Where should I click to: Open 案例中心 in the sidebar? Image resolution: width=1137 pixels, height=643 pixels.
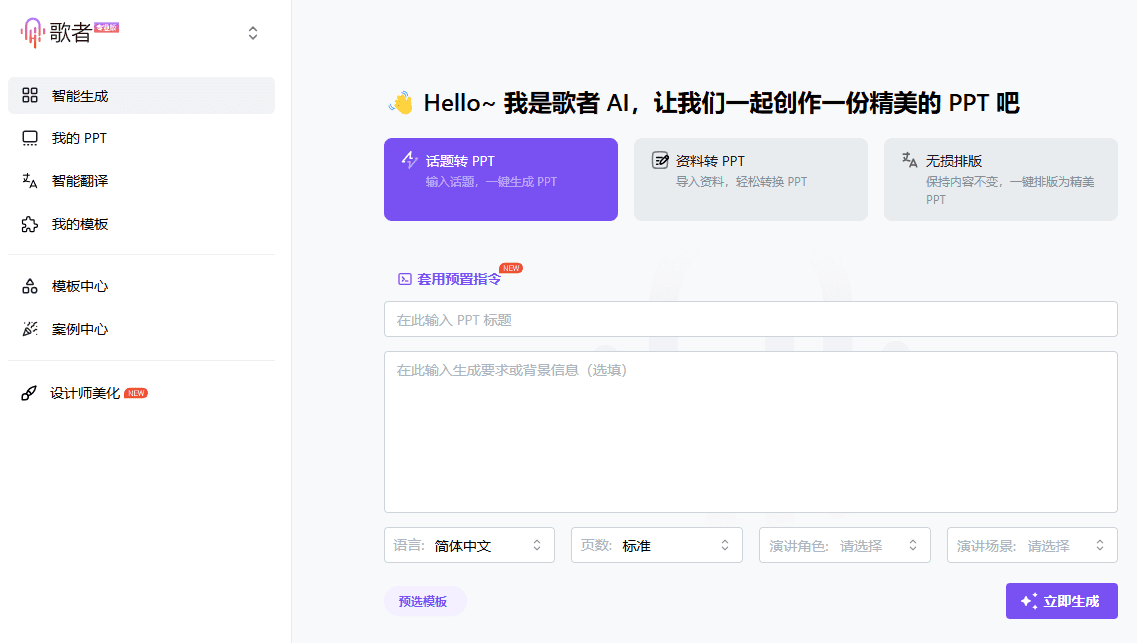point(141,329)
